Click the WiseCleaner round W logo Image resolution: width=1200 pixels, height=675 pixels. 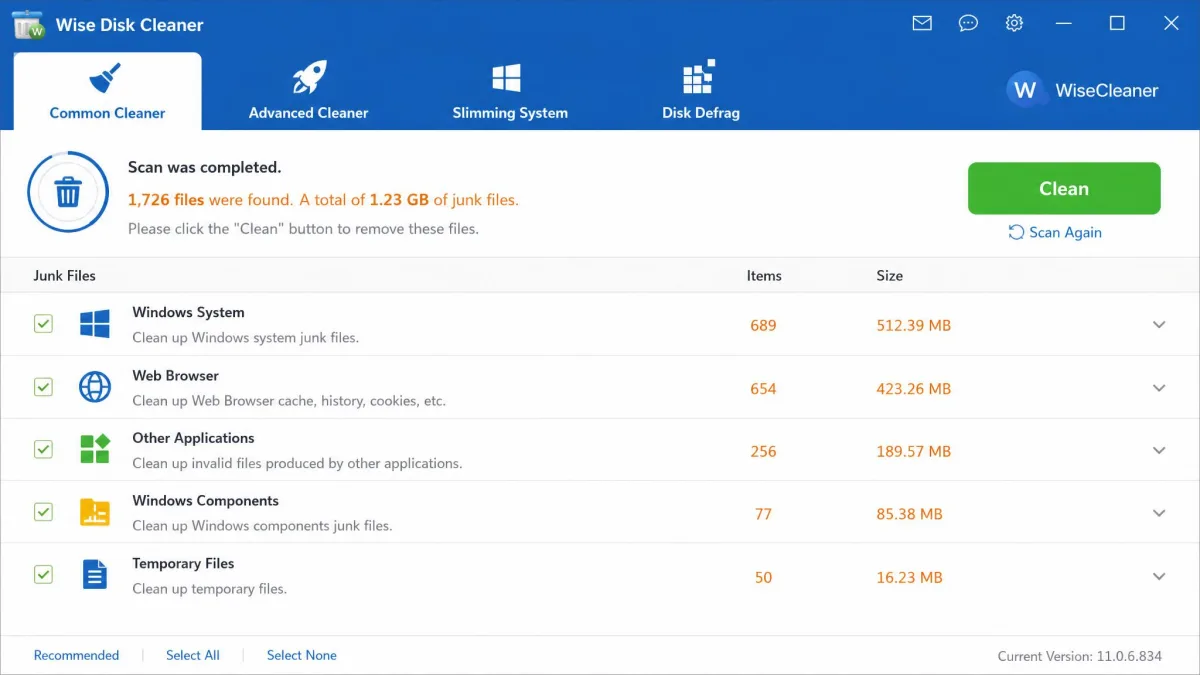point(1025,90)
